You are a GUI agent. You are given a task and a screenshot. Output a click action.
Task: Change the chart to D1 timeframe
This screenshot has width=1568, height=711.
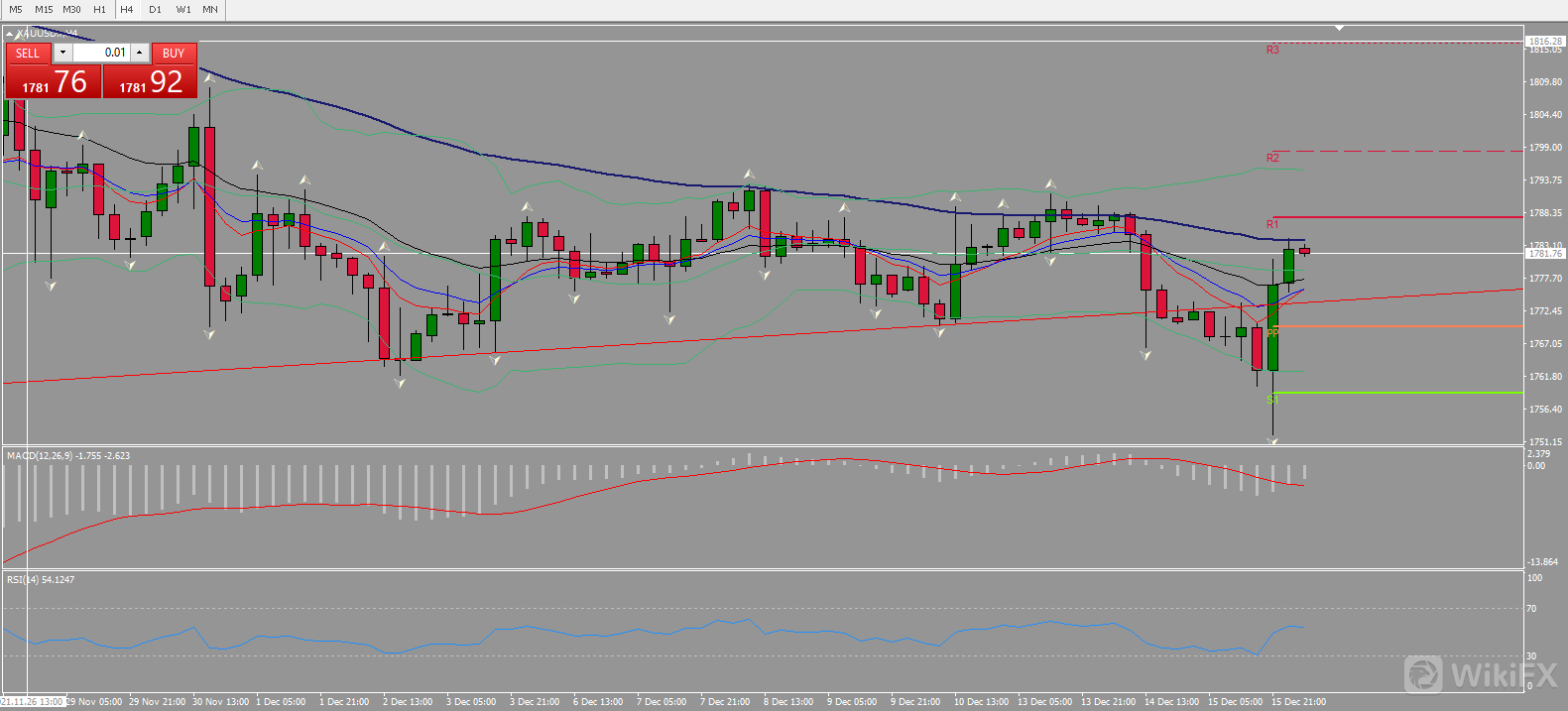pyautogui.click(x=155, y=9)
